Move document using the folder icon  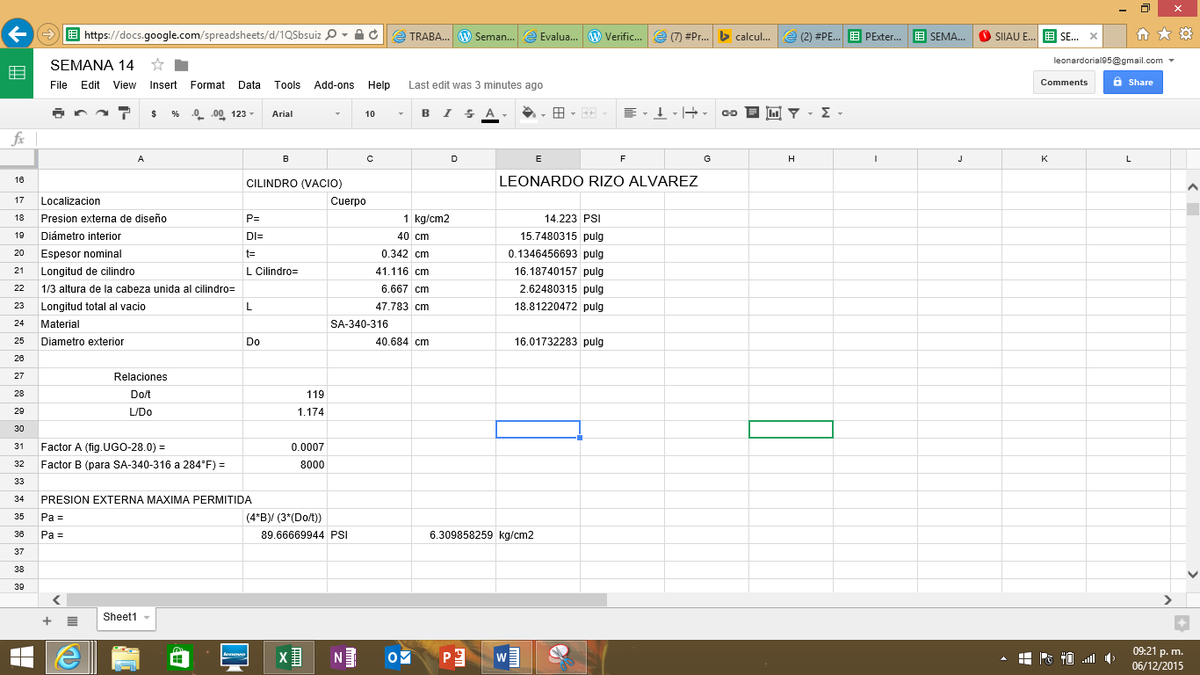click(x=182, y=65)
